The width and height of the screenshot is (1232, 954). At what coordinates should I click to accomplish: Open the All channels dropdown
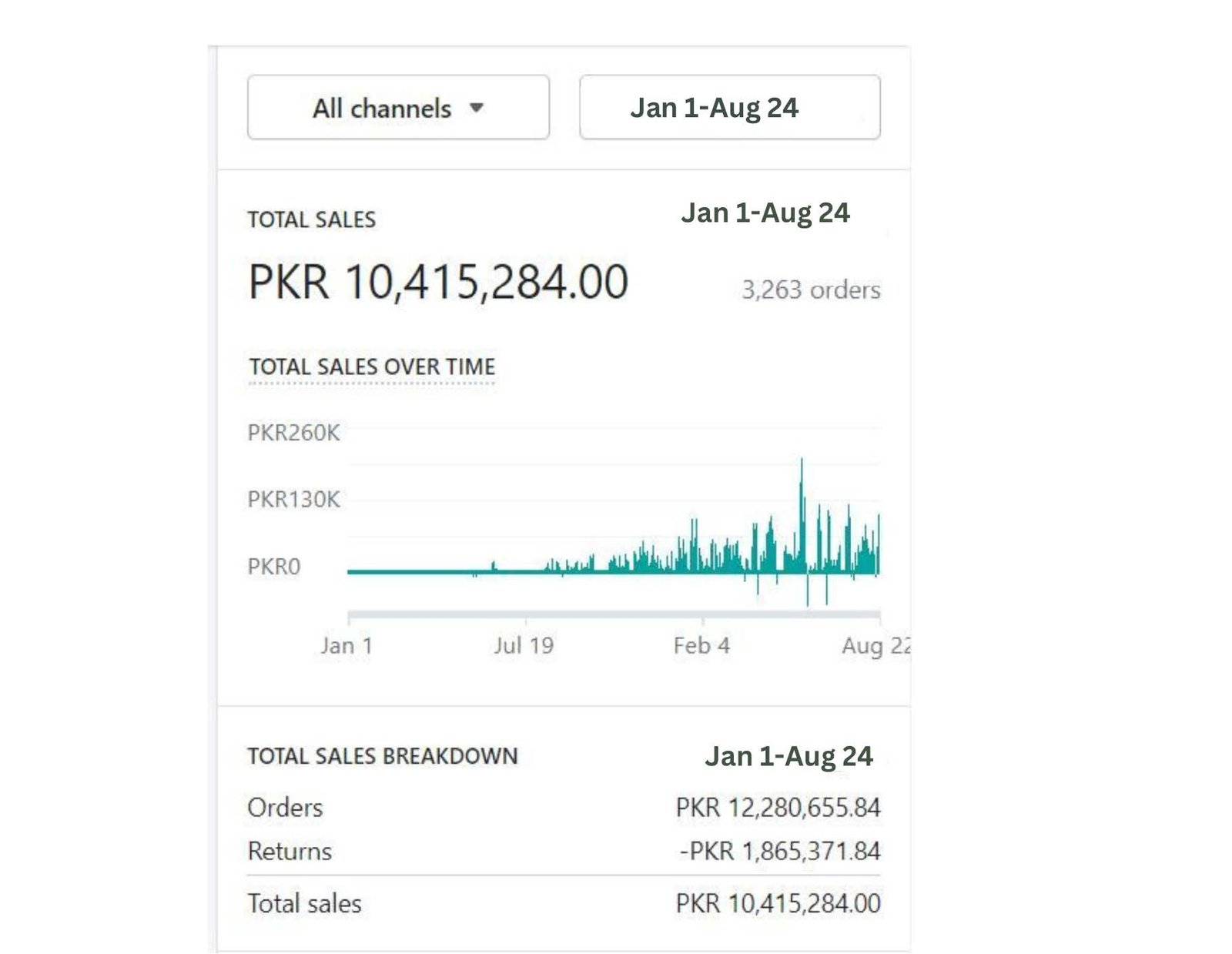pos(380,108)
